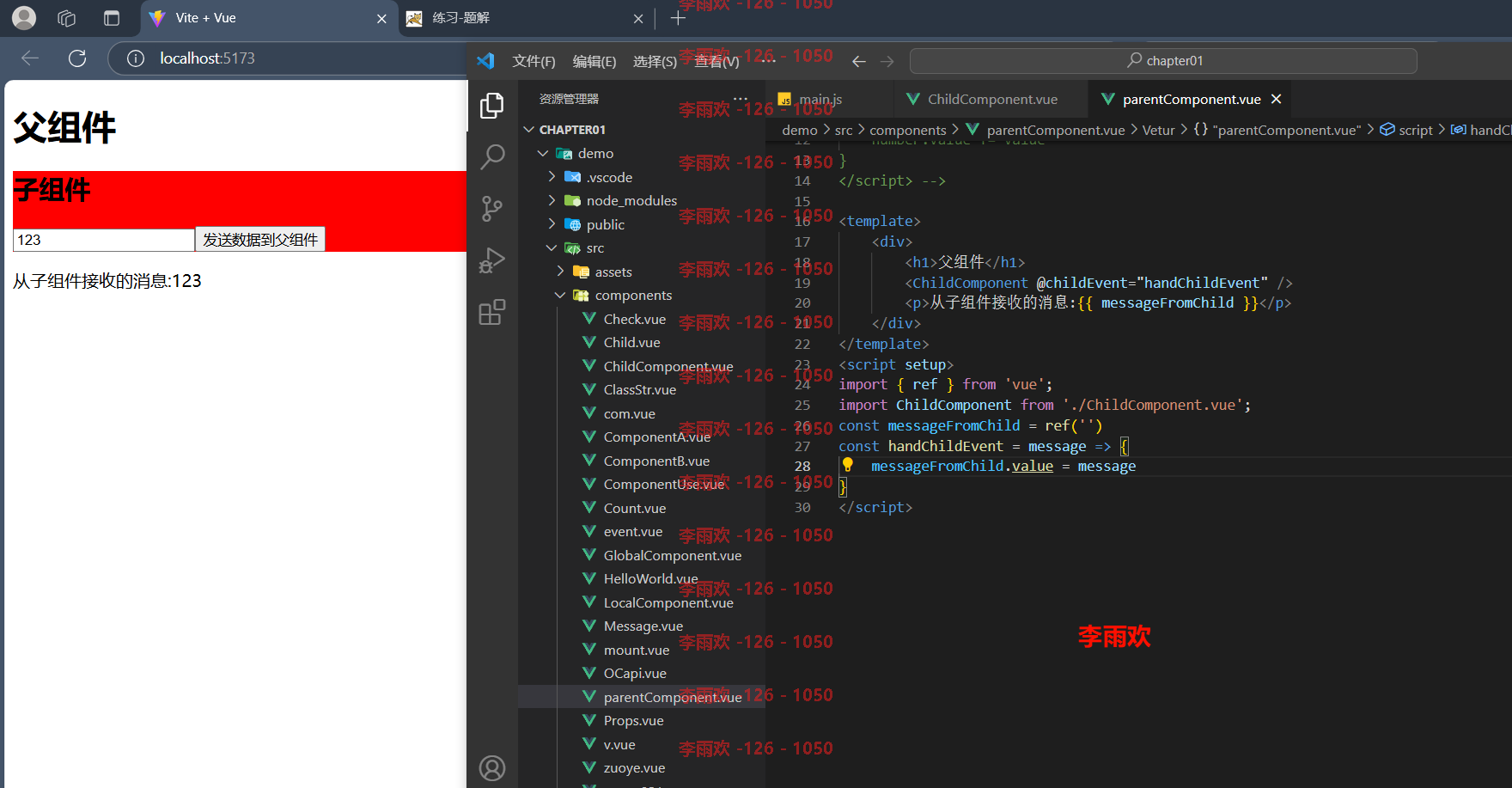Screen dimensions: 1512x788
Task: Collapse the demo folder
Action: point(543,153)
